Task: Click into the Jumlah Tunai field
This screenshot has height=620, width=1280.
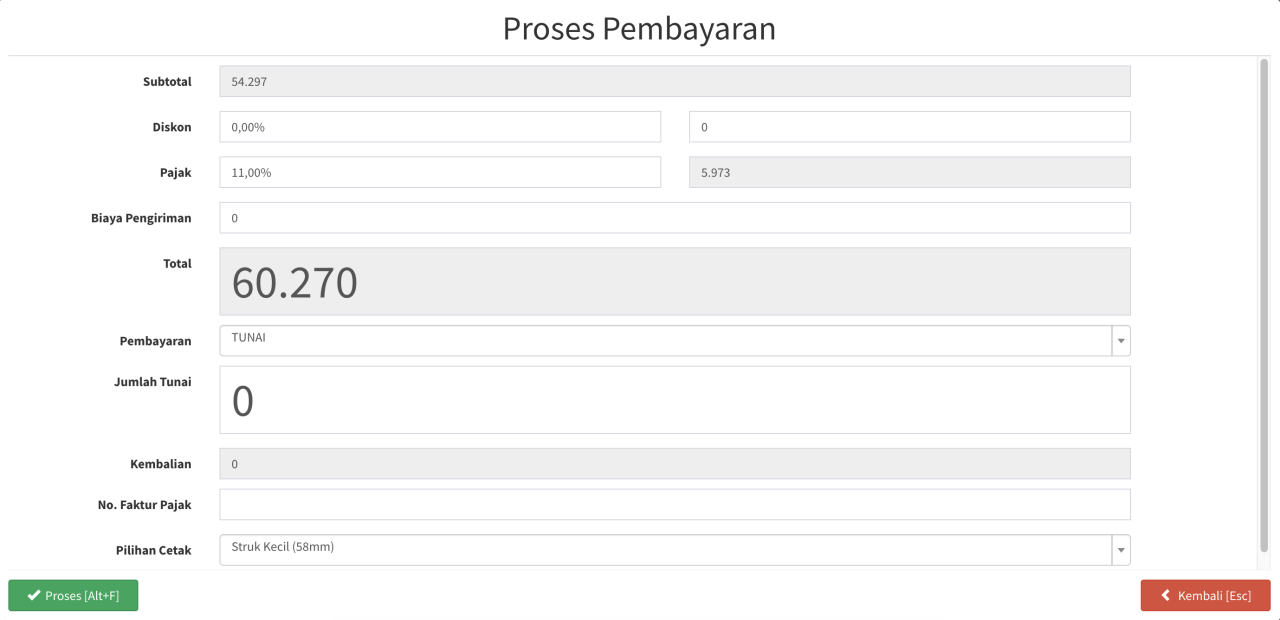Action: click(x=675, y=400)
